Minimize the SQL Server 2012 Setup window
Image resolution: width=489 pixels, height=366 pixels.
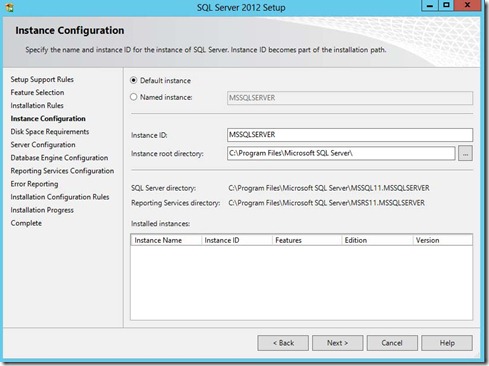click(430, 5)
